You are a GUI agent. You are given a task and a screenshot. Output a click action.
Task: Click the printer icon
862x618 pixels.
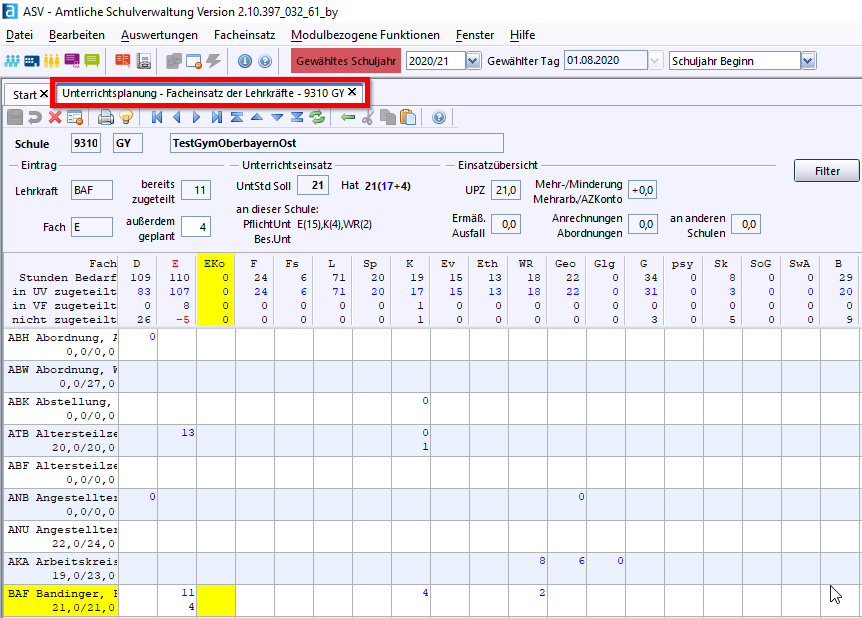pos(106,117)
